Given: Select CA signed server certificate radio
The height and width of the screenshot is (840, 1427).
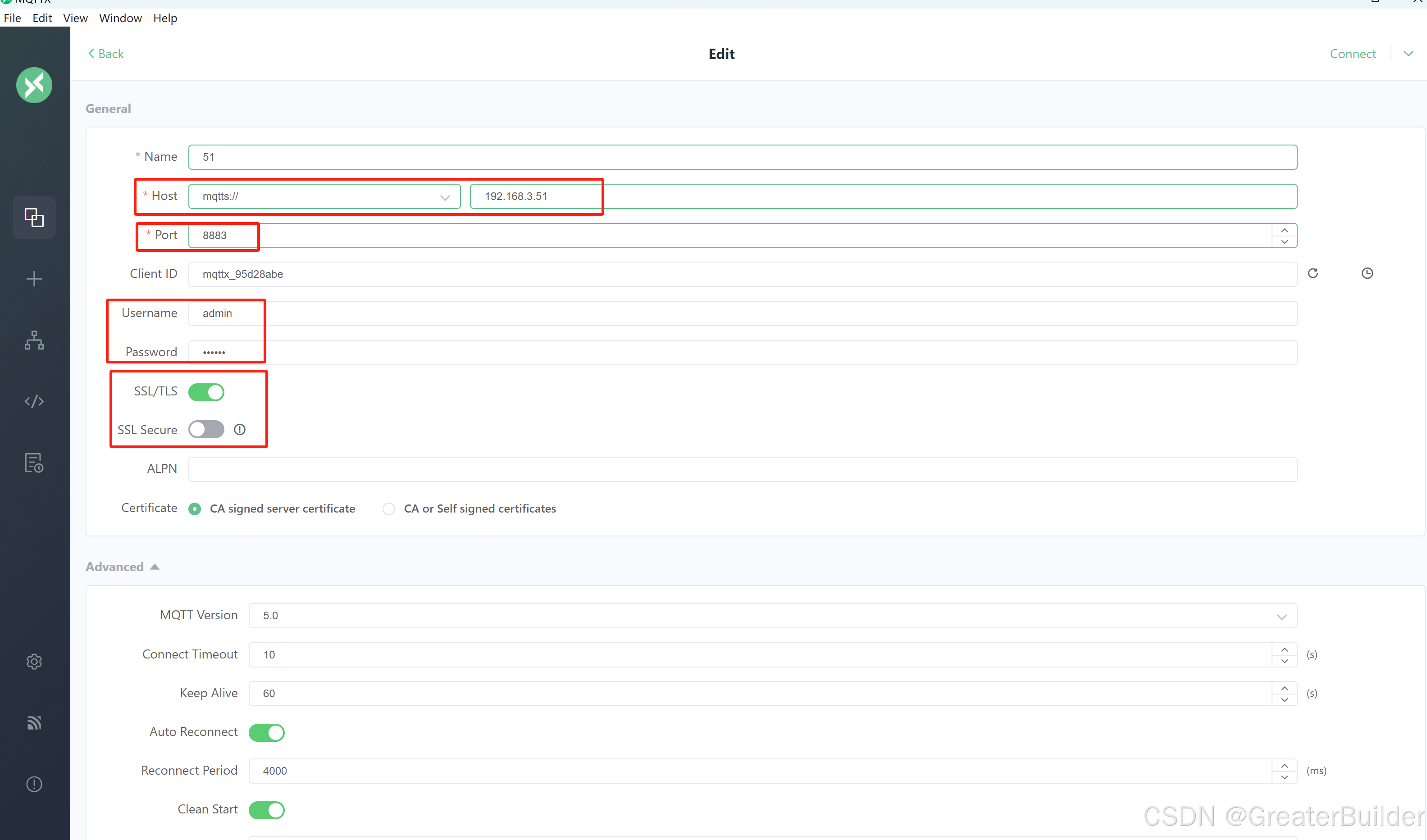Looking at the screenshot, I should [x=194, y=509].
